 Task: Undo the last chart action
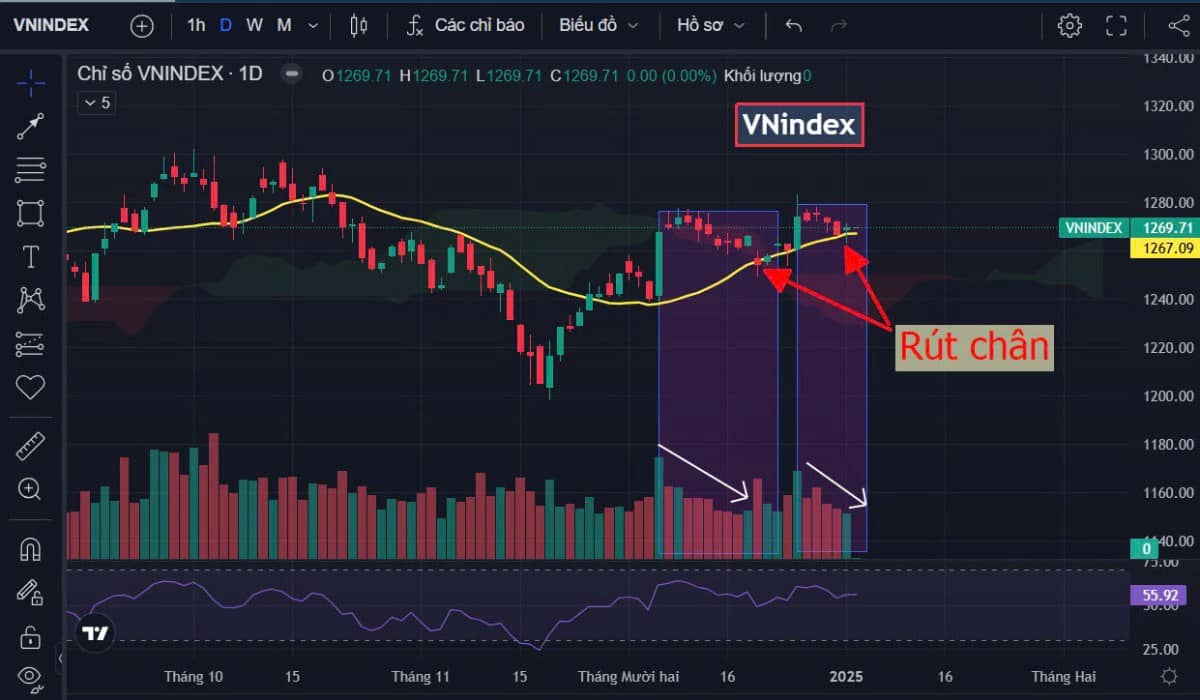coord(794,25)
